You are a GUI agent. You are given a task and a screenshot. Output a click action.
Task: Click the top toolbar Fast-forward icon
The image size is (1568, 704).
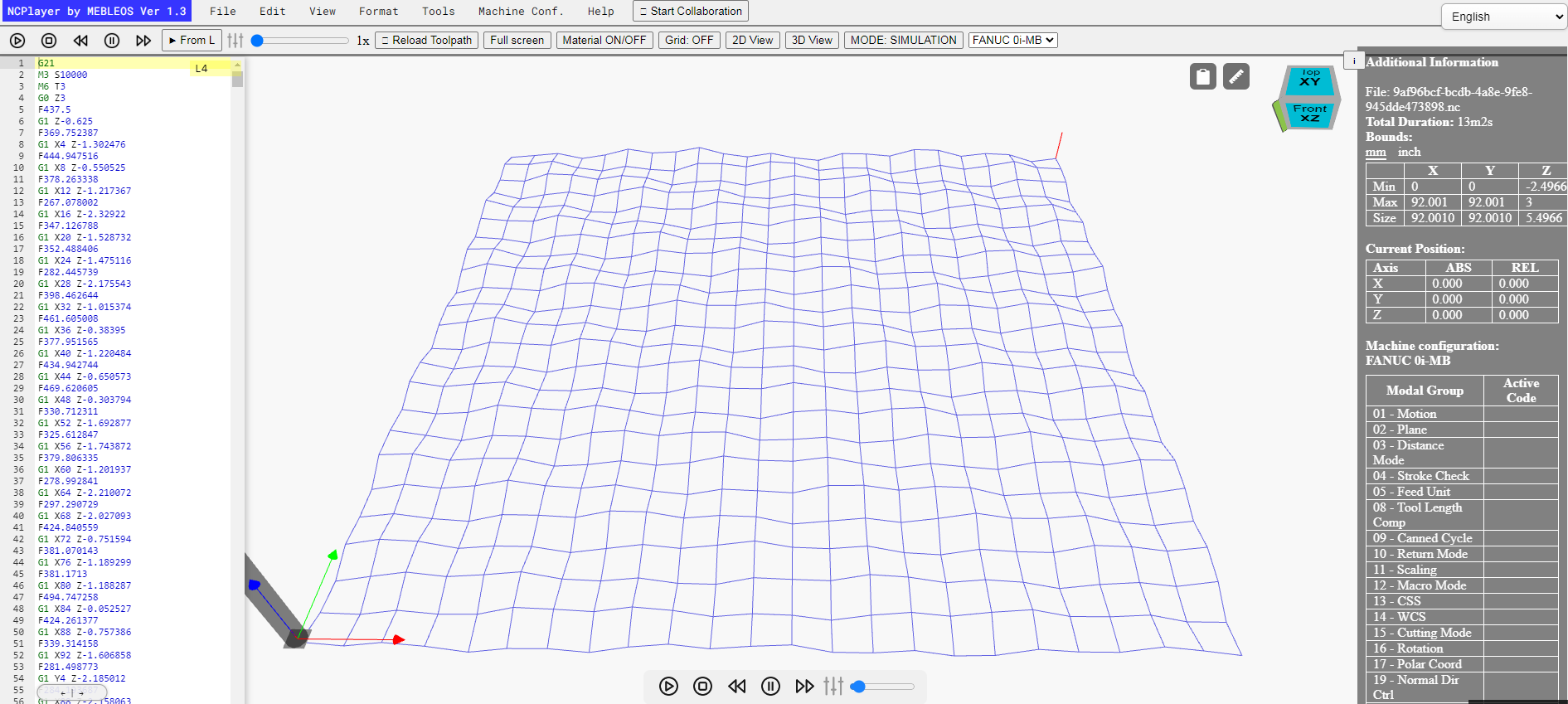point(143,40)
